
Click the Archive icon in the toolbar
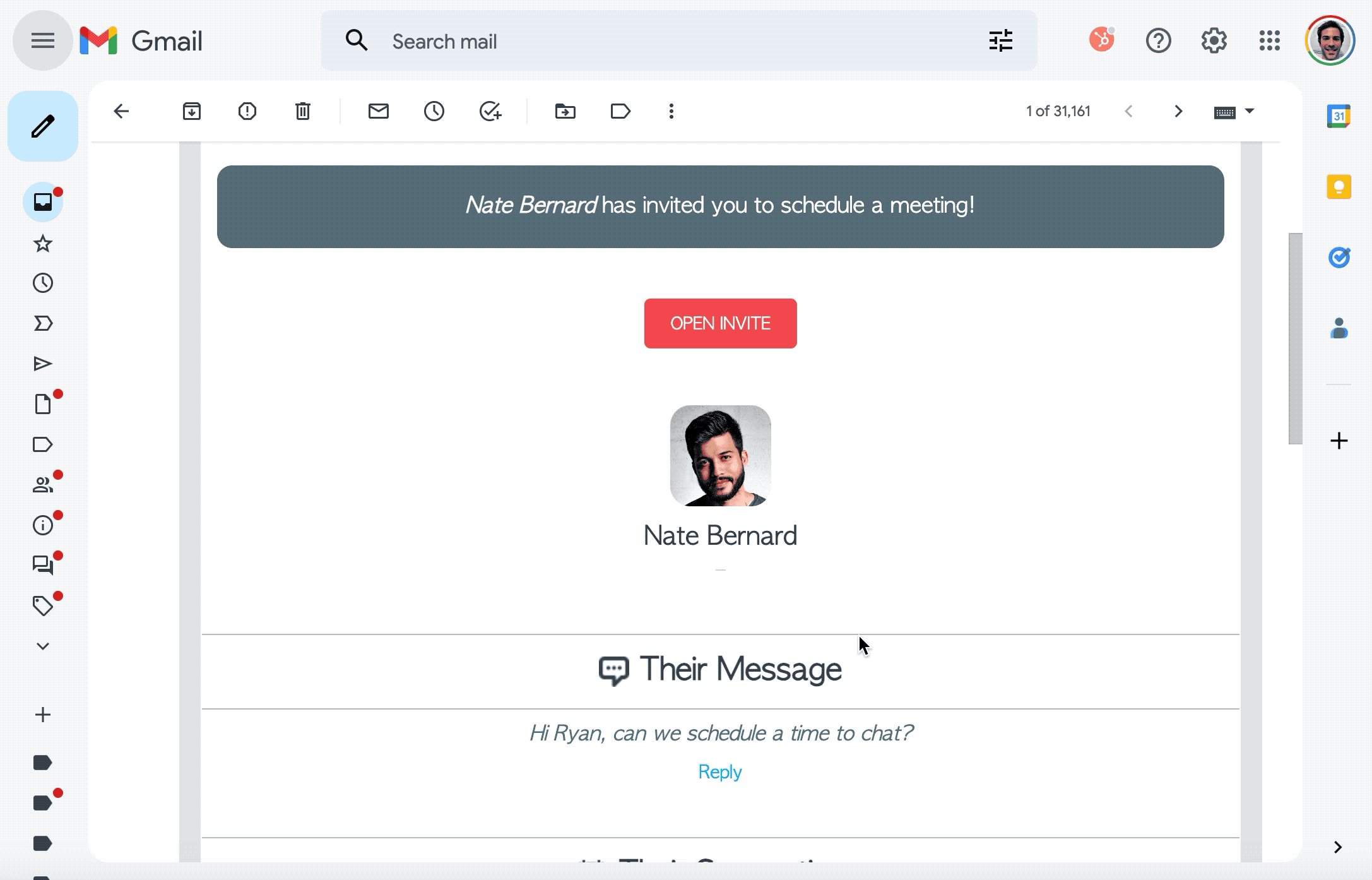[191, 112]
